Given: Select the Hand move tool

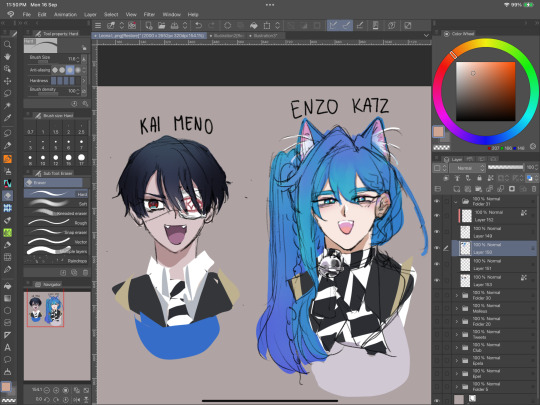Looking at the screenshot, I should point(7,56).
